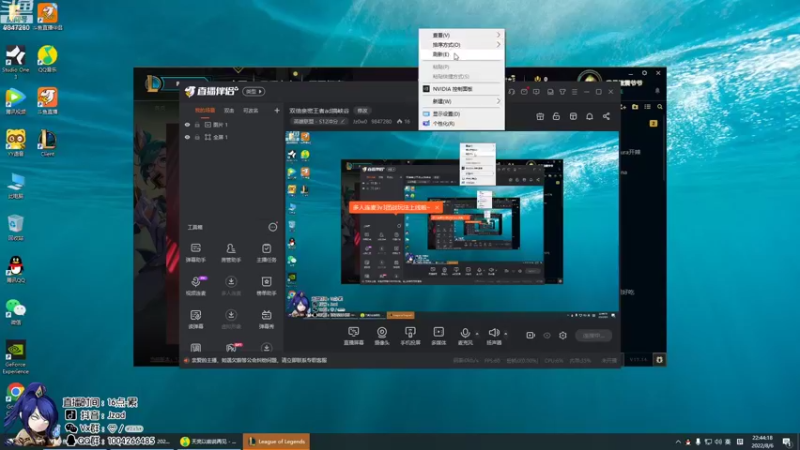Viewport: 800px width, 450px height.
Task: Add a live screen capture source
Action: [353, 335]
